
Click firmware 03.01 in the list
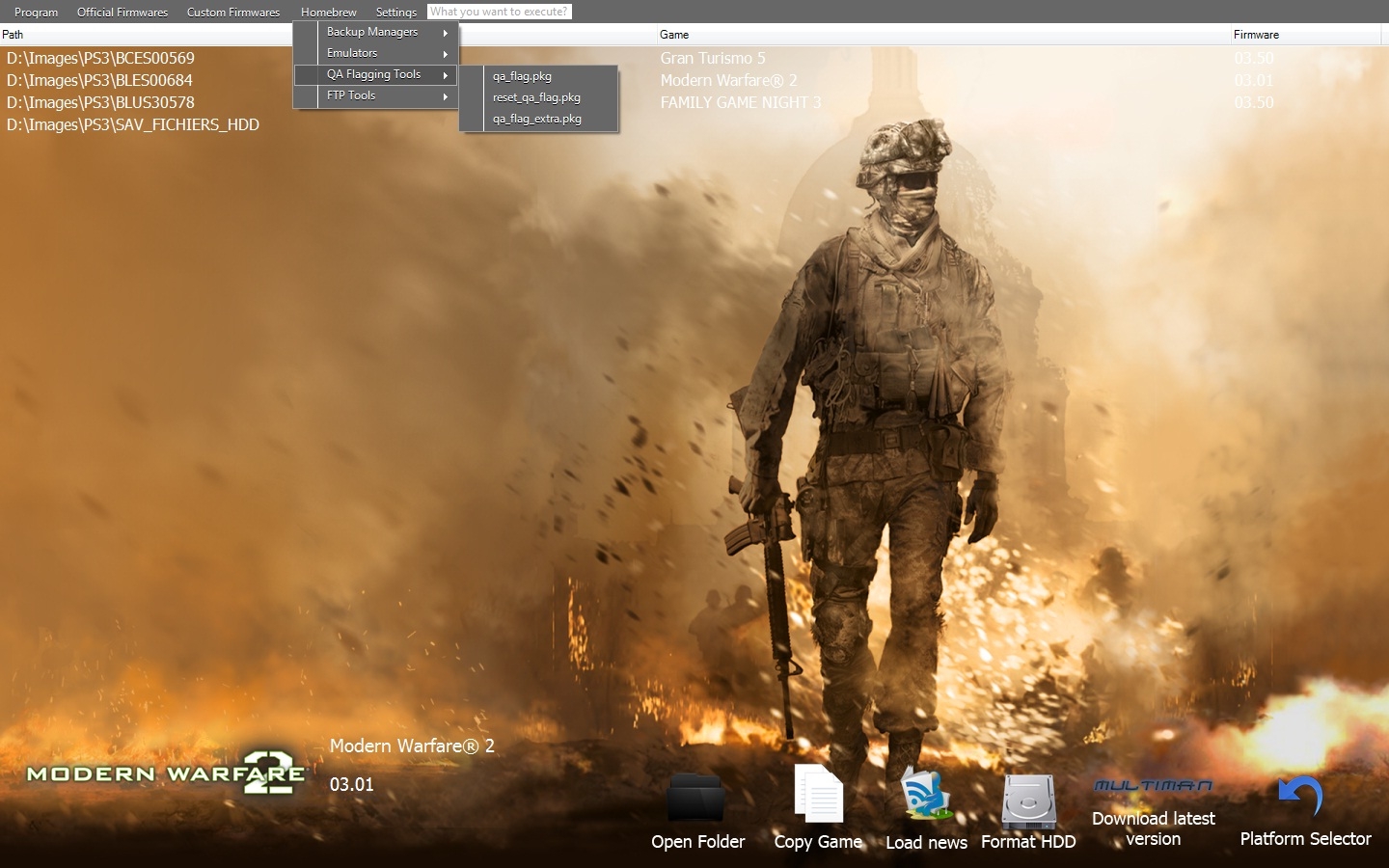[x=1254, y=80]
